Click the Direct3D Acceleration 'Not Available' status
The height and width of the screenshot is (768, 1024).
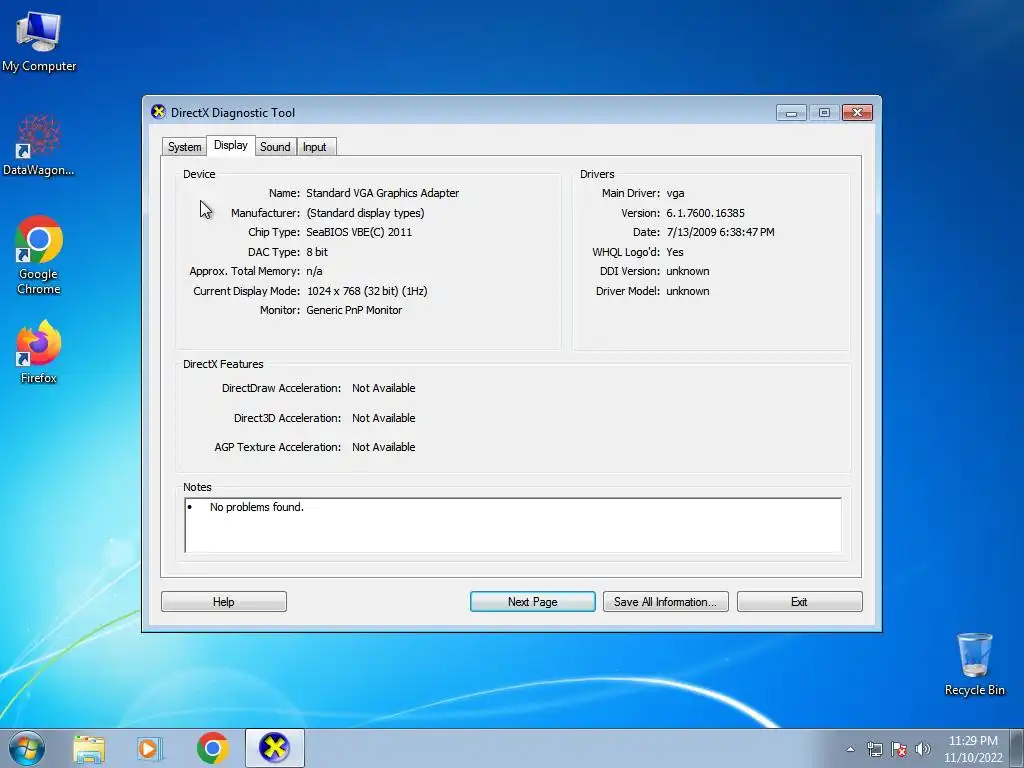point(383,418)
